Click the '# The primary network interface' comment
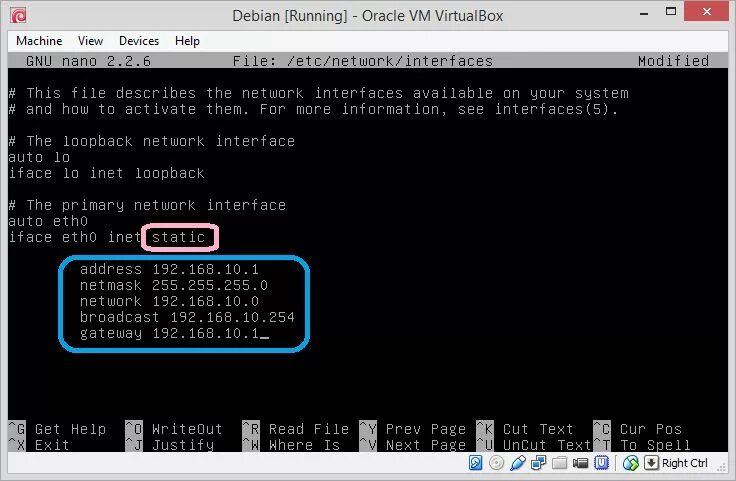This screenshot has width=736, height=481. 147,205
